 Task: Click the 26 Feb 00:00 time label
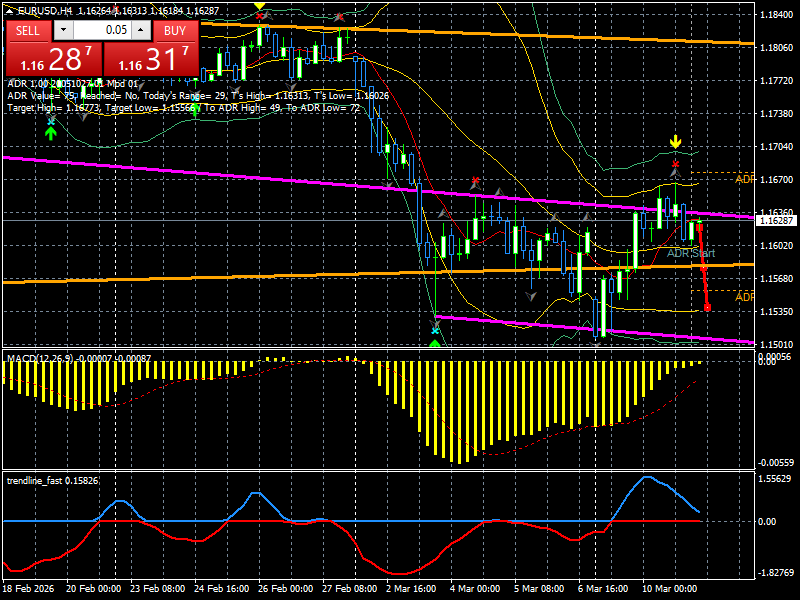pos(285,588)
